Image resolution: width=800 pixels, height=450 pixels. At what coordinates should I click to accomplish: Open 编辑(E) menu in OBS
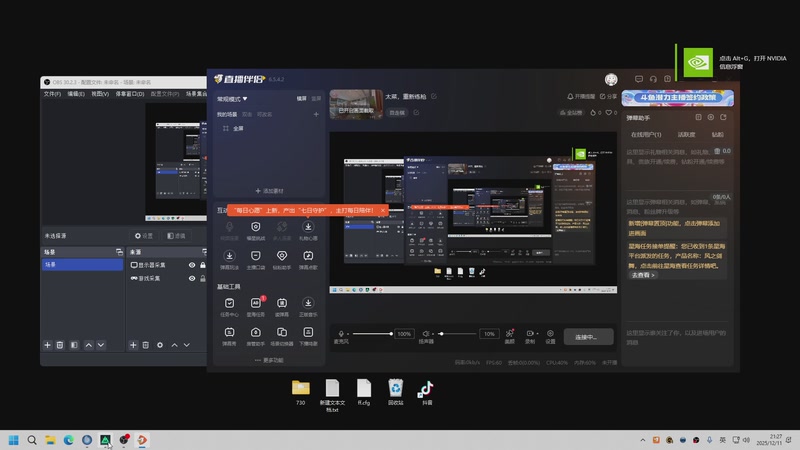[76, 94]
